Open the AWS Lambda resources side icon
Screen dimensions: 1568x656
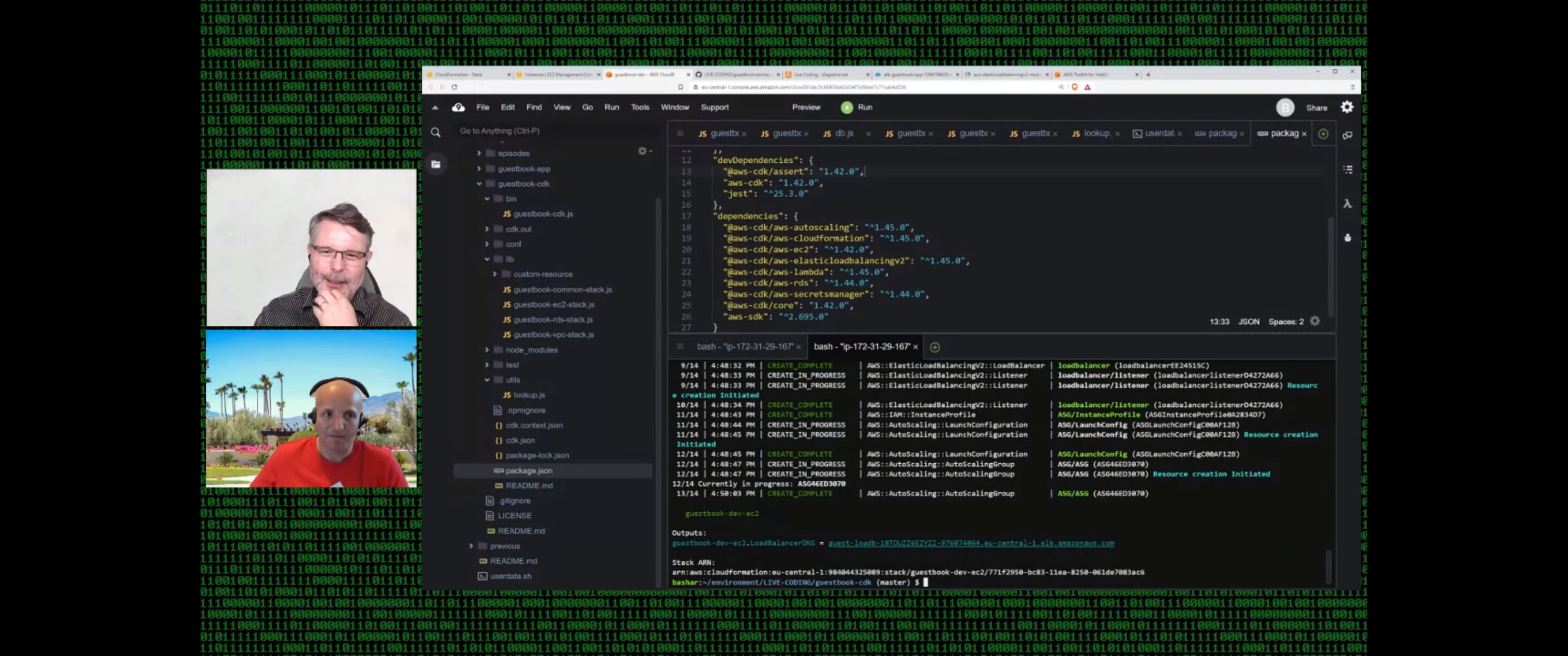tap(1347, 204)
